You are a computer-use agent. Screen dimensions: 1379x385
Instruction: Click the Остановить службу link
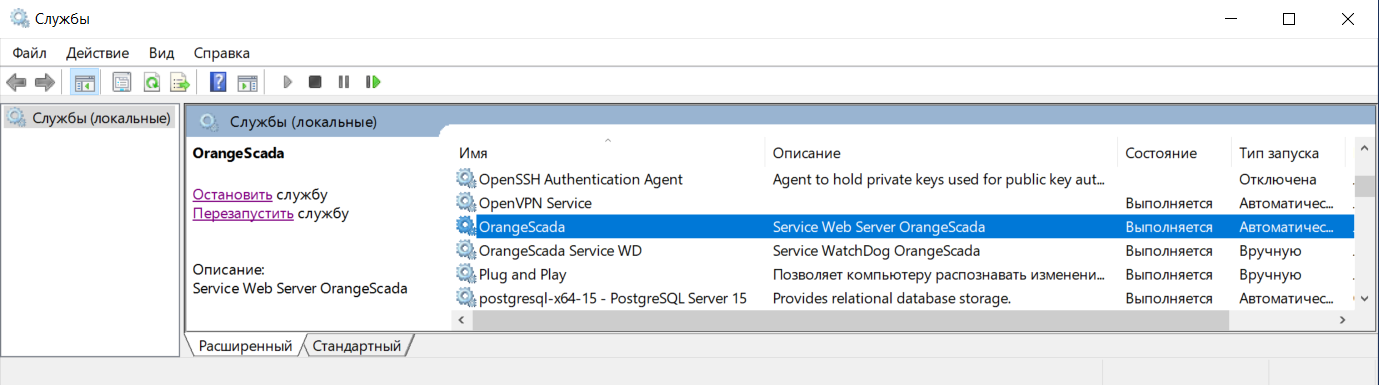click(x=260, y=195)
